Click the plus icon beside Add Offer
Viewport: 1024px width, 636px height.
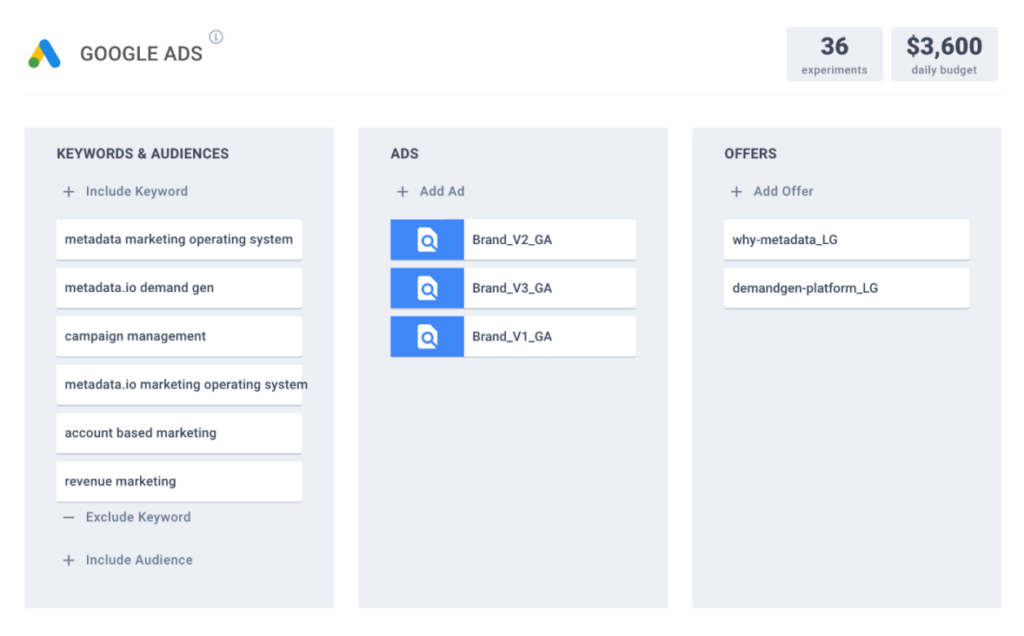click(737, 191)
